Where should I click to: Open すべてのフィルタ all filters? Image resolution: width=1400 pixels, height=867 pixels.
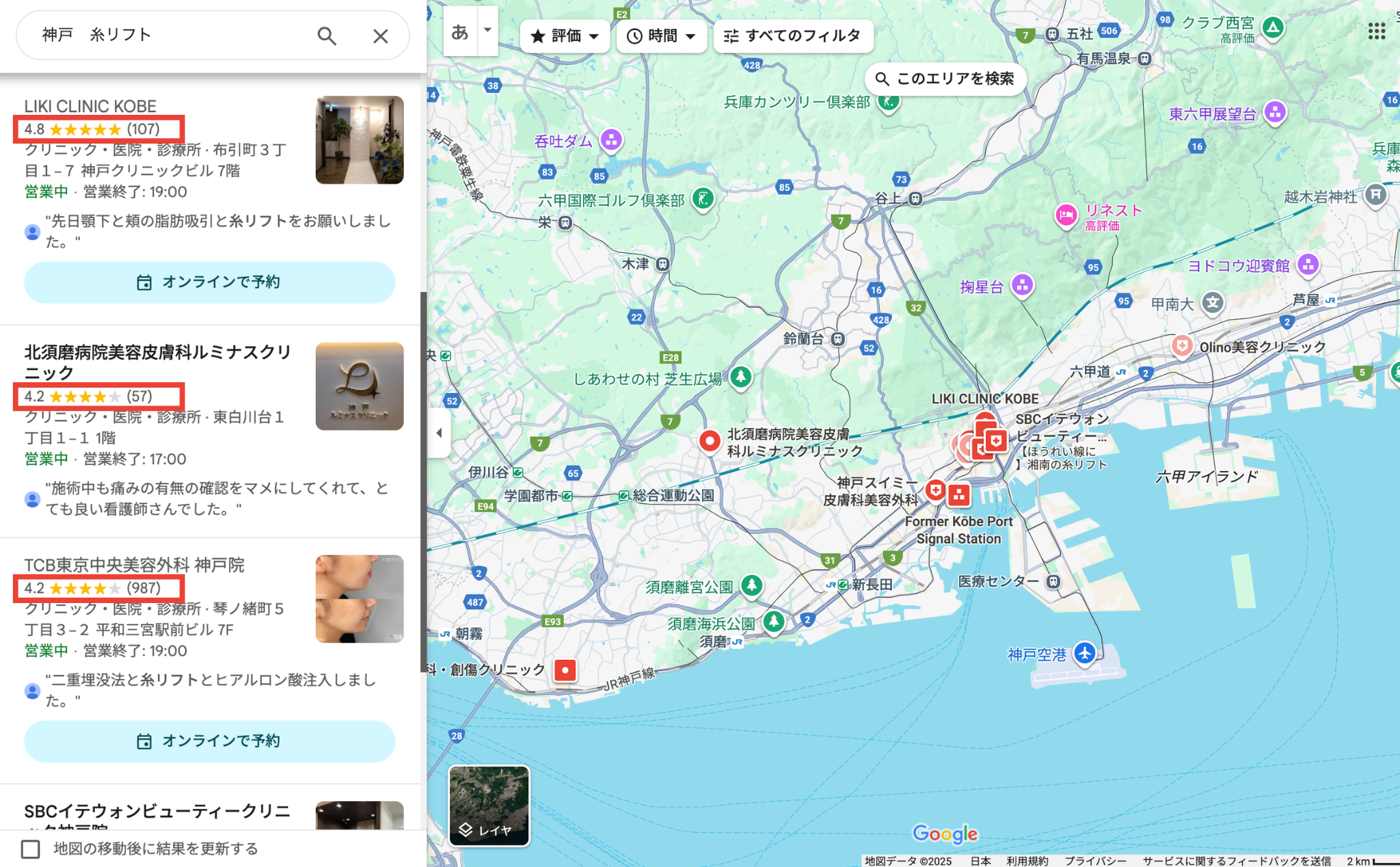click(x=793, y=36)
